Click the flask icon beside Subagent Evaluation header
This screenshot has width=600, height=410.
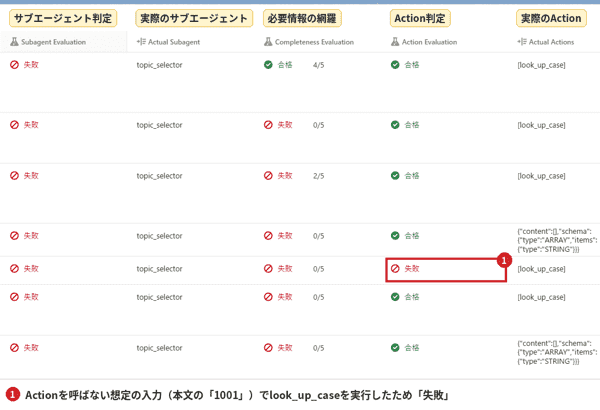pos(14,42)
